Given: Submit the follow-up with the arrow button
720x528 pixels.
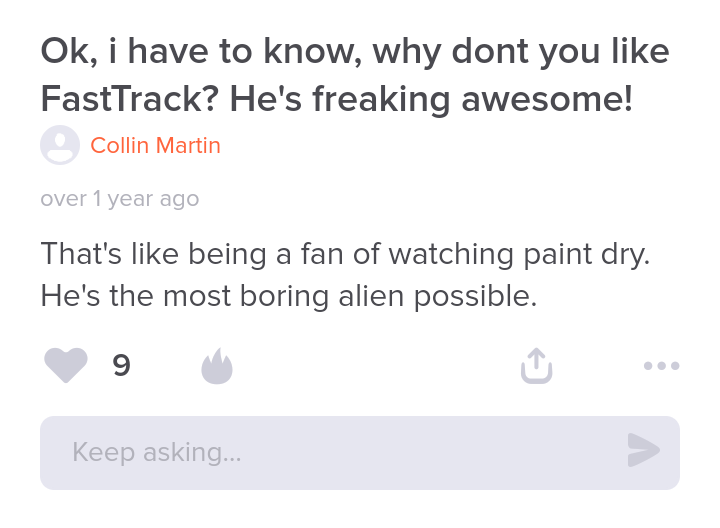Looking at the screenshot, I should click(x=643, y=451).
